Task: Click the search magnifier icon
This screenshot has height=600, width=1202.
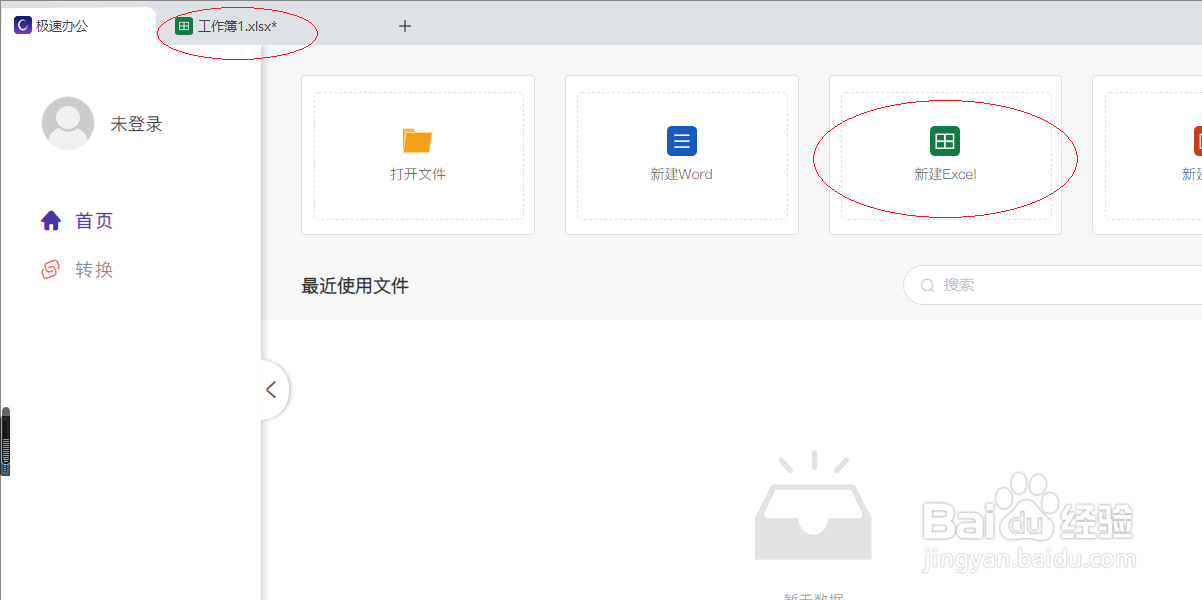Action: [928, 285]
